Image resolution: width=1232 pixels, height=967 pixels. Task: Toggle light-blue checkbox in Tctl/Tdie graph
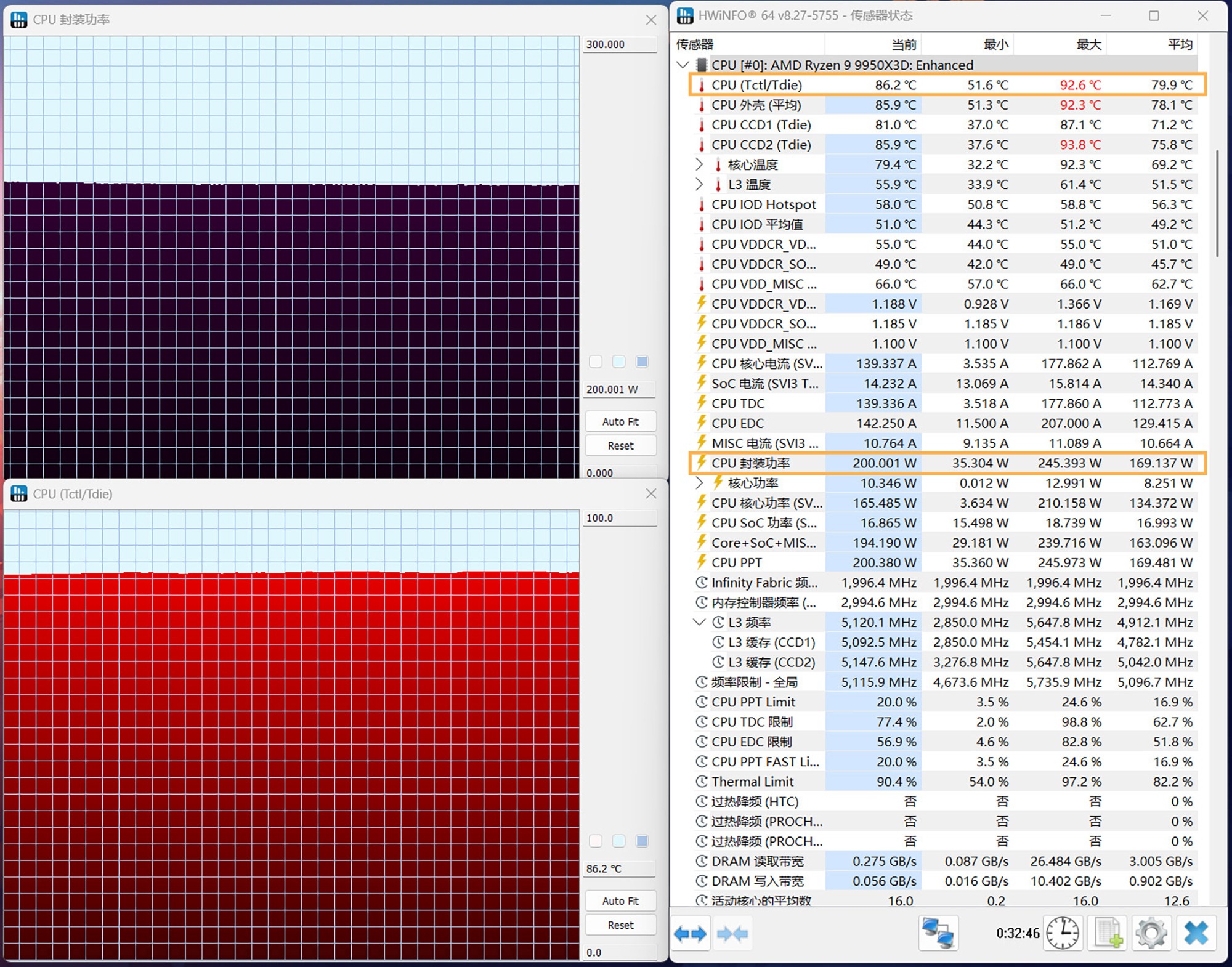coord(619,841)
